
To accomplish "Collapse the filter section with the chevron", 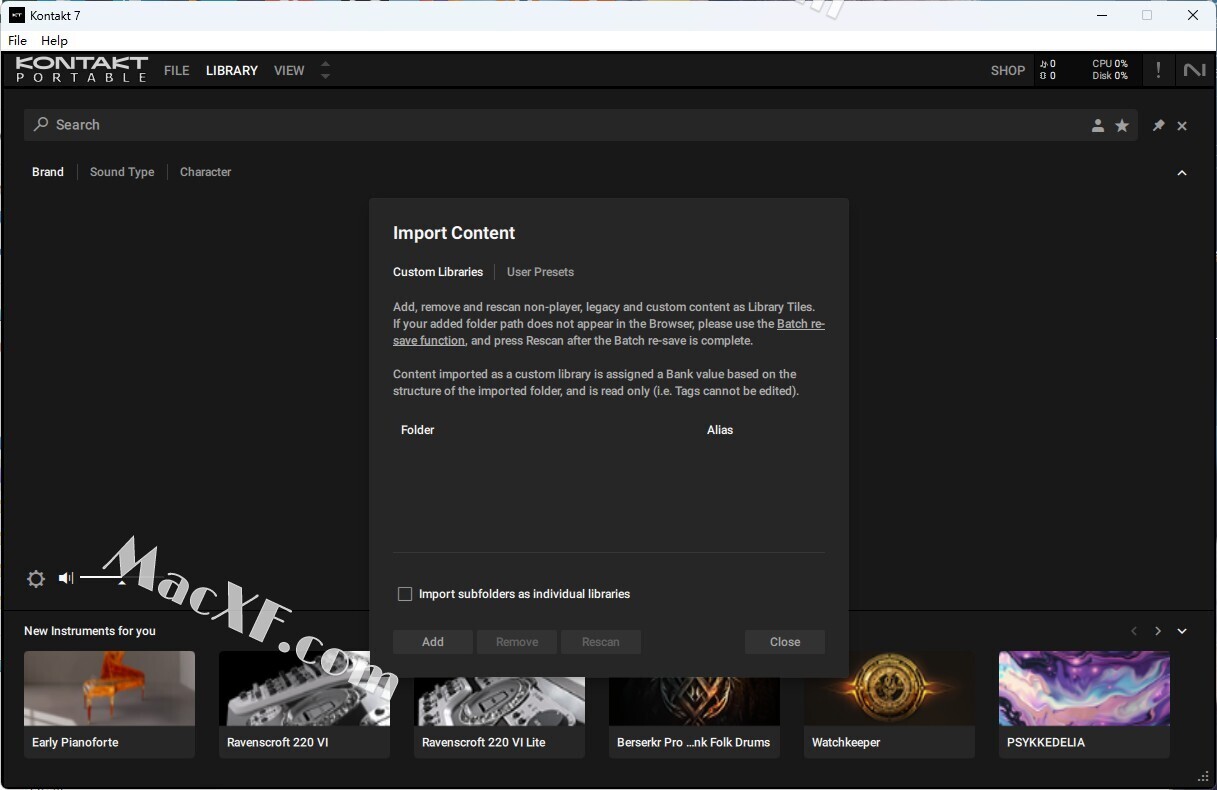I will pos(1182,173).
